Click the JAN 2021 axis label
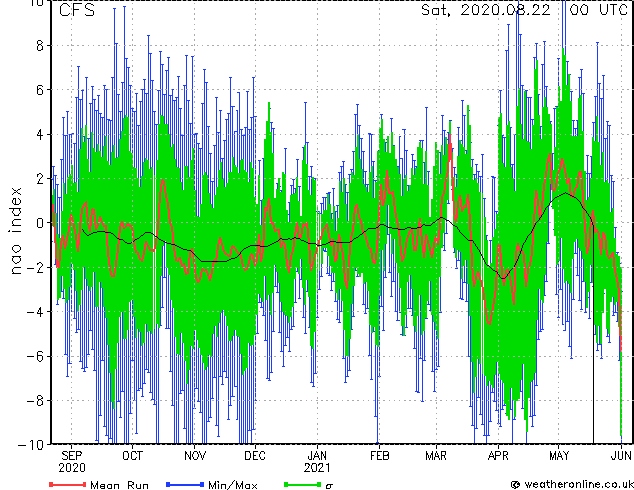Image resolution: width=634 pixels, height=490 pixels. pyautogui.click(x=317, y=462)
